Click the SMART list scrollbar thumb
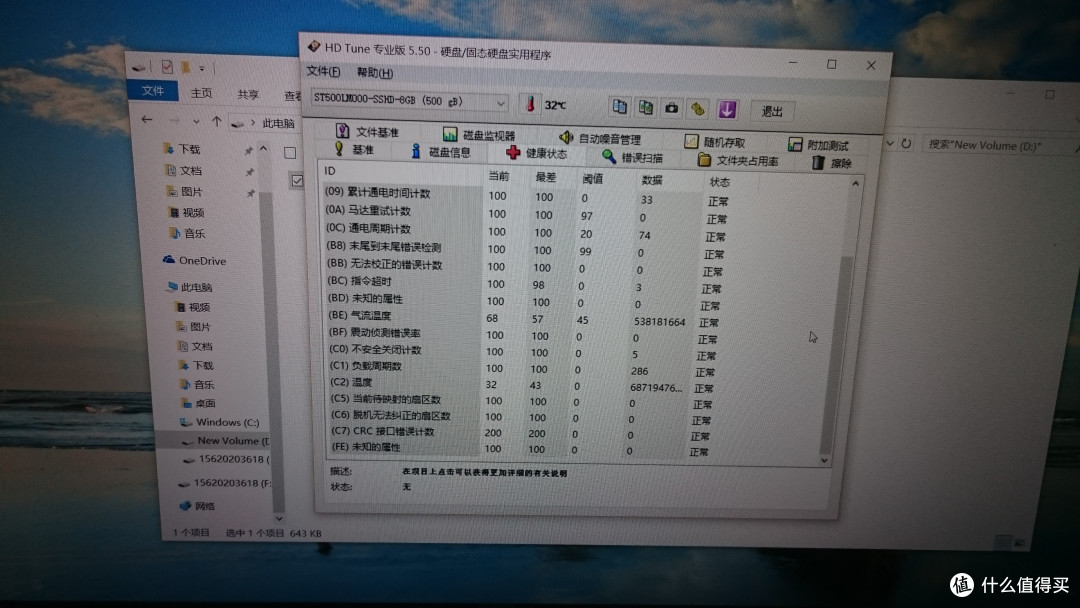This screenshot has height=608, width=1080. pos(837,355)
